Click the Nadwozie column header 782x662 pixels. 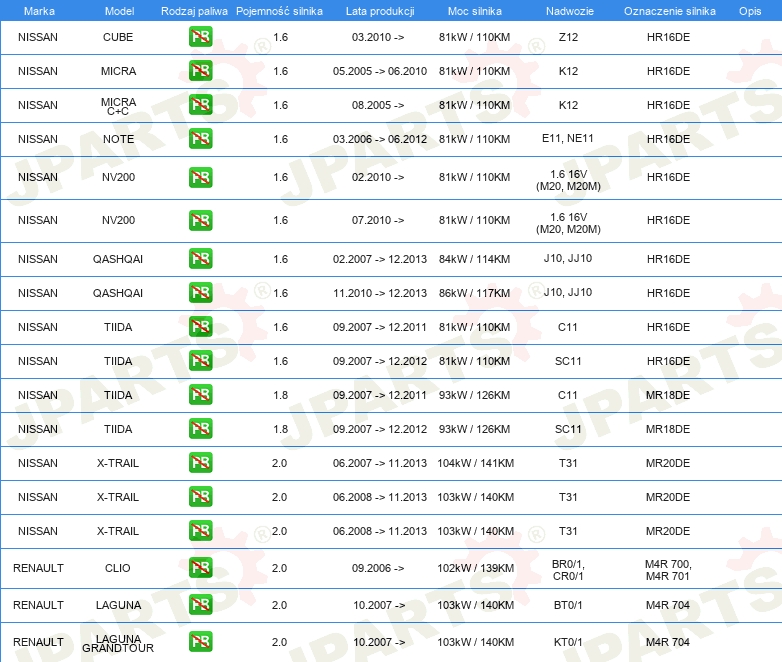pyautogui.click(x=570, y=11)
